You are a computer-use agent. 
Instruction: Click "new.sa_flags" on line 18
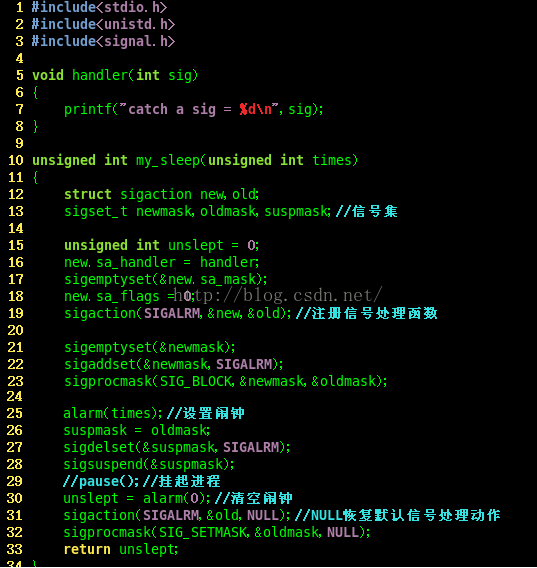pyautogui.click(x=112, y=296)
